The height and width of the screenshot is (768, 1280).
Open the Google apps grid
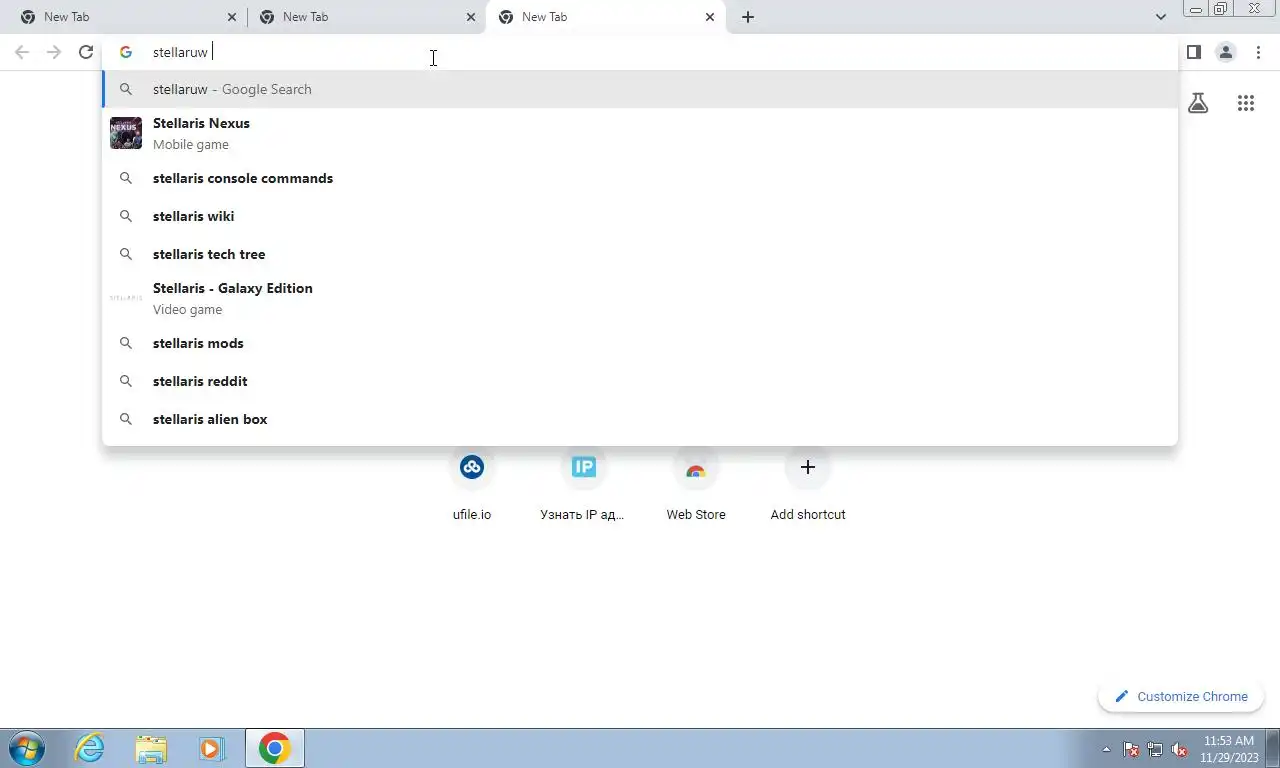1246,103
